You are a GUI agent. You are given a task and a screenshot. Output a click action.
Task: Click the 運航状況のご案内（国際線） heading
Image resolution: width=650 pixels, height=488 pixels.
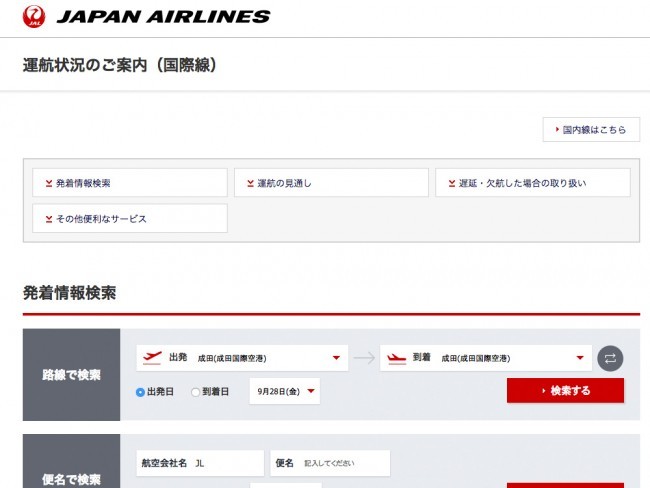(120, 65)
